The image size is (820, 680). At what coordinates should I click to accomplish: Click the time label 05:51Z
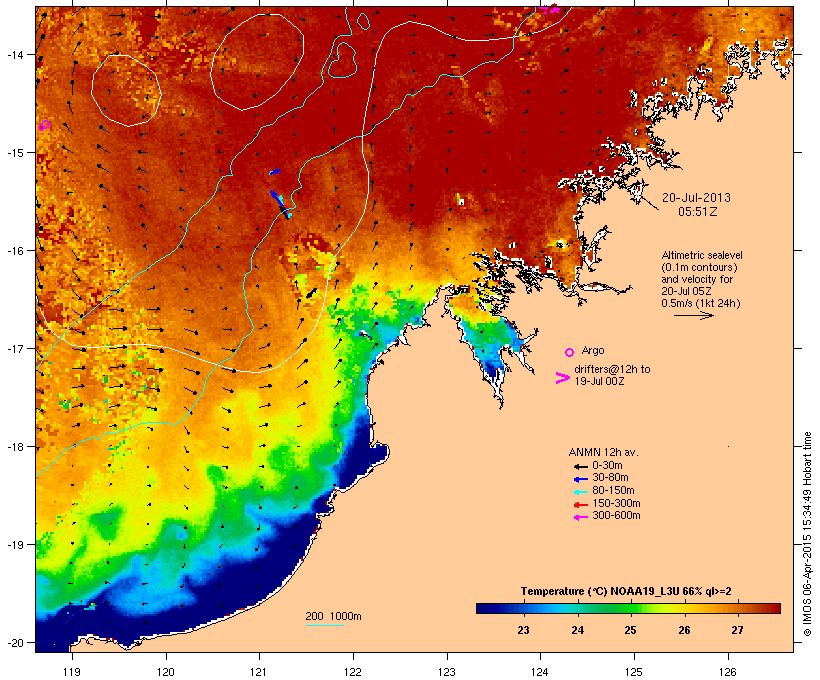[698, 212]
